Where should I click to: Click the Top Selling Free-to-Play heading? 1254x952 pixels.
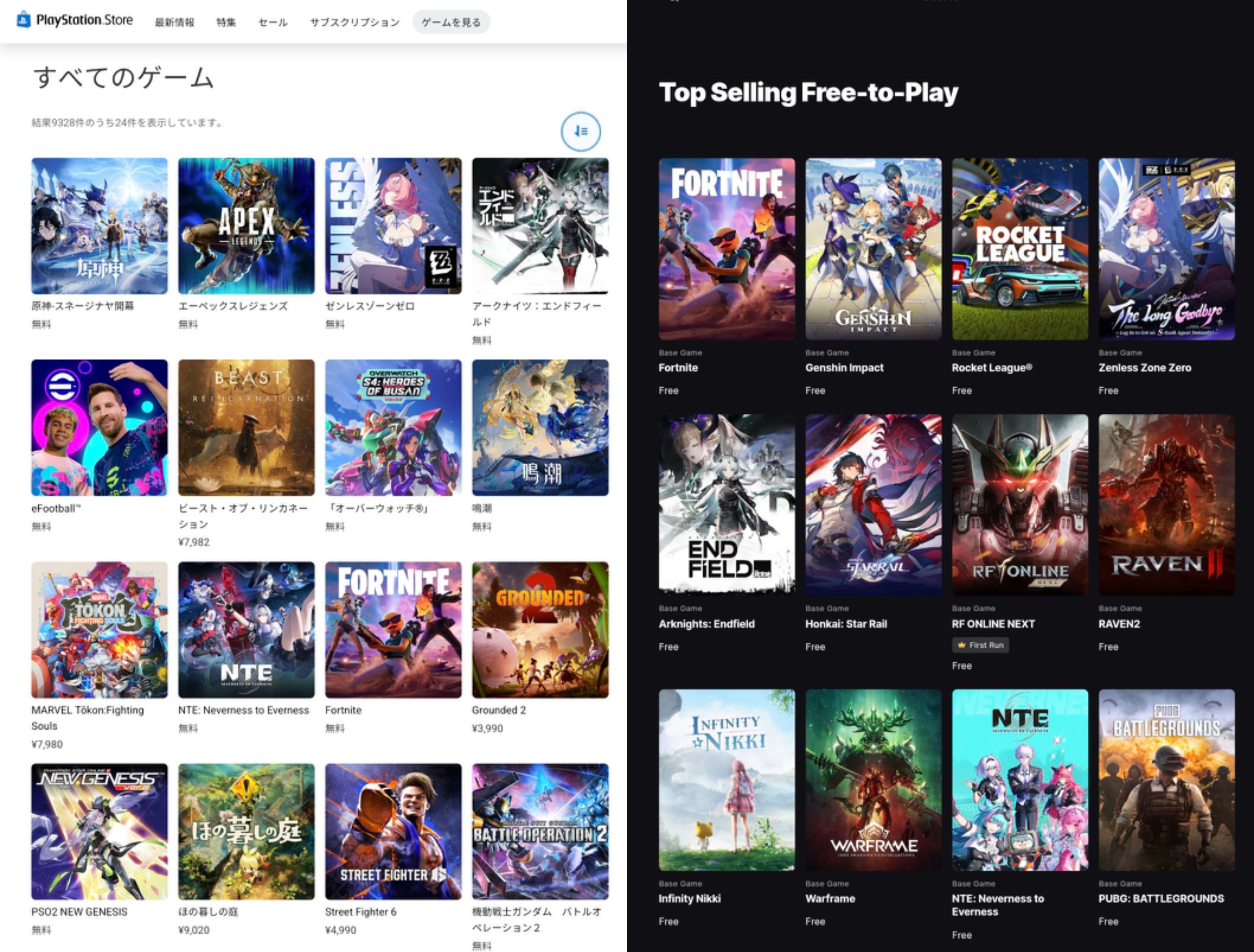tap(809, 92)
